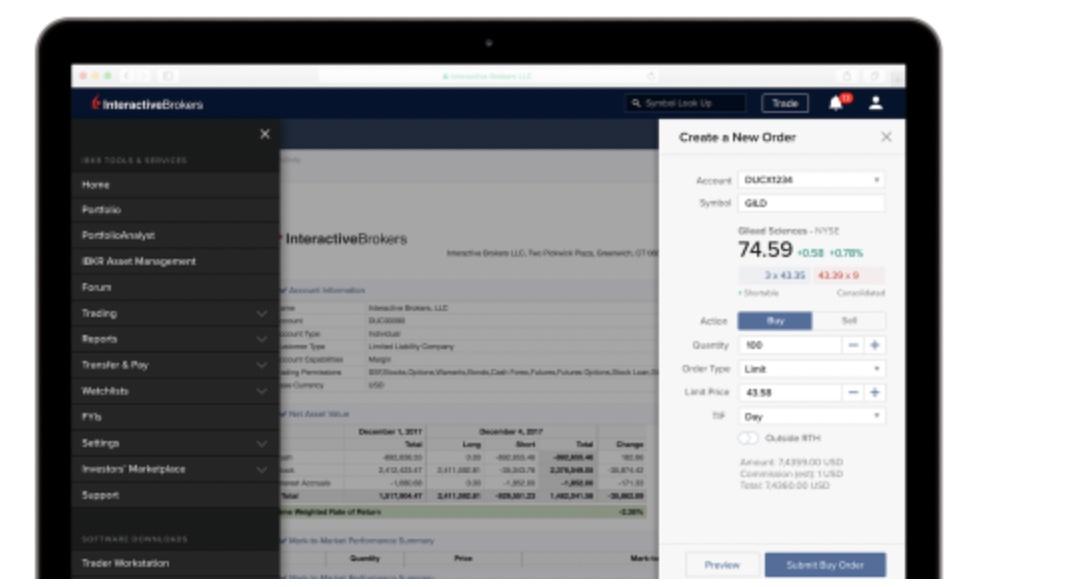Open the Account dropdown
Viewport: 1071px width, 587px height.
click(811, 180)
